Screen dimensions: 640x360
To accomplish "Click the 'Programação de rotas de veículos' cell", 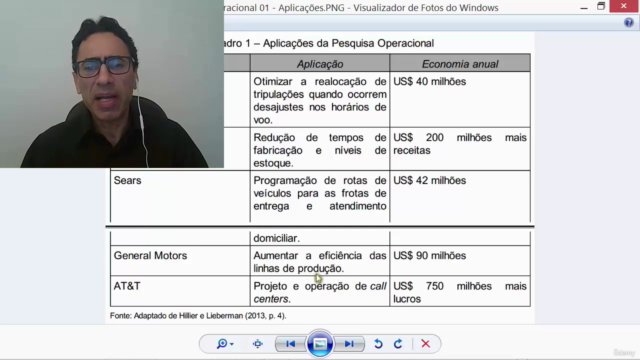I will [320, 196].
